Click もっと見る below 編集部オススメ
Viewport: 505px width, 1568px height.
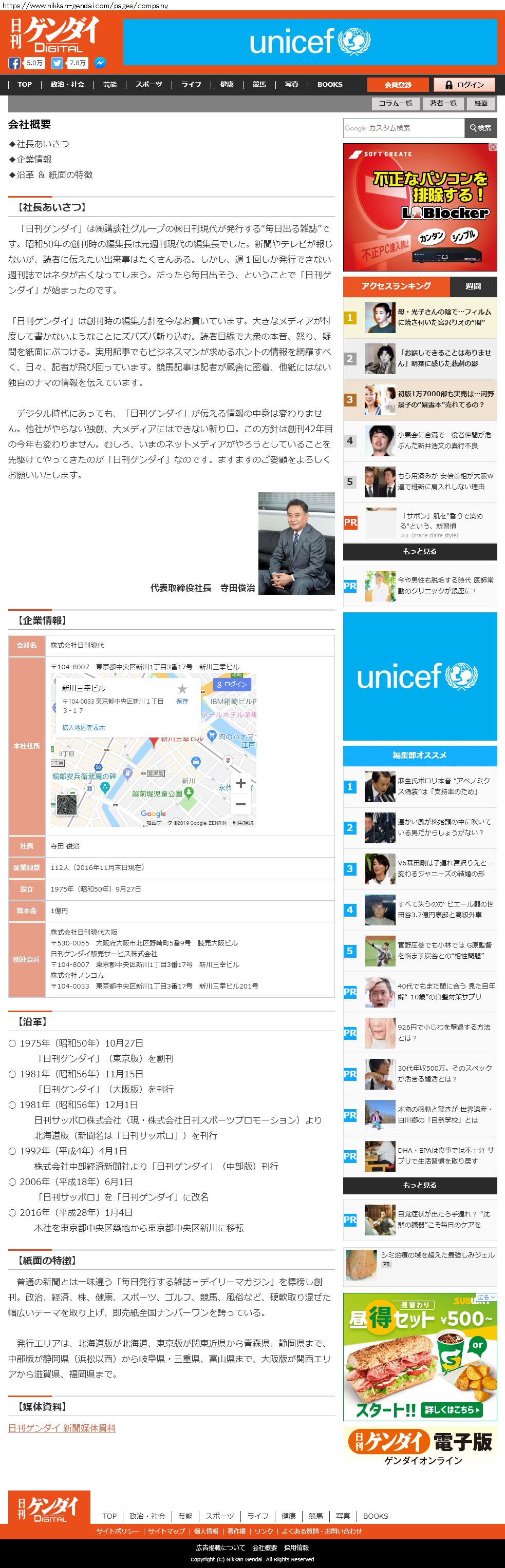tap(420, 1185)
